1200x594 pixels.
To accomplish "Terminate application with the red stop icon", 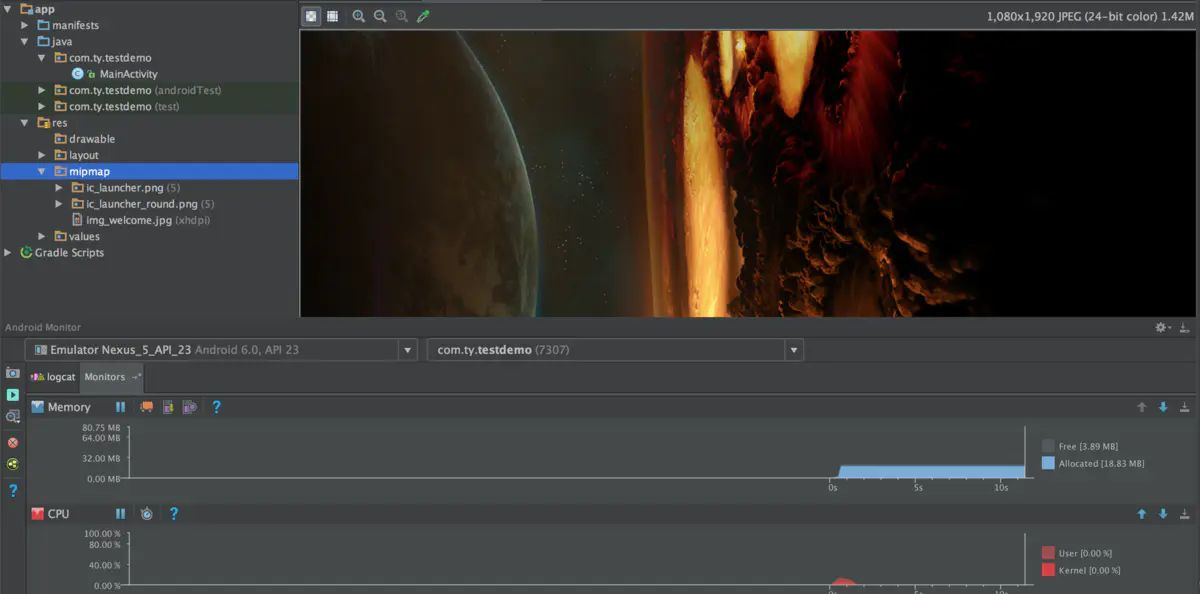I will pyautogui.click(x=13, y=442).
